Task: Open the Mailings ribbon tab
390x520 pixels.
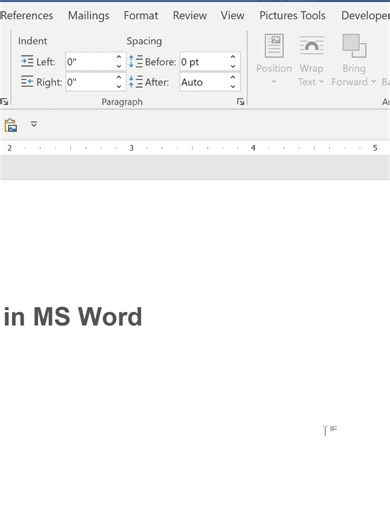Action: point(89,15)
